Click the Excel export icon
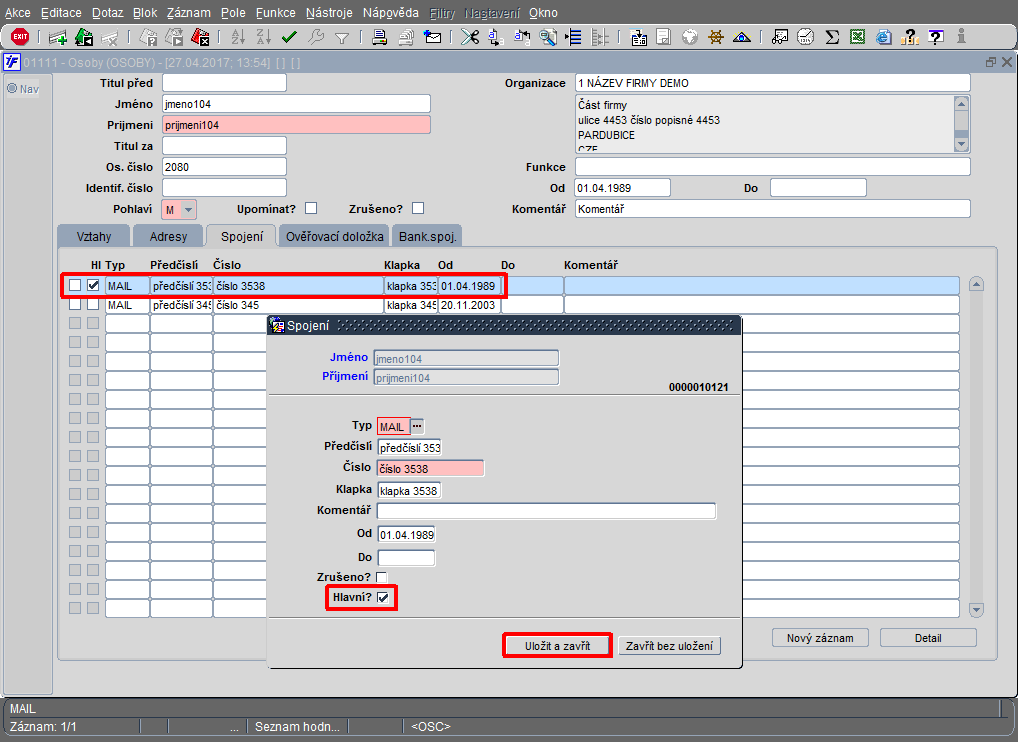 pos(858,38)
